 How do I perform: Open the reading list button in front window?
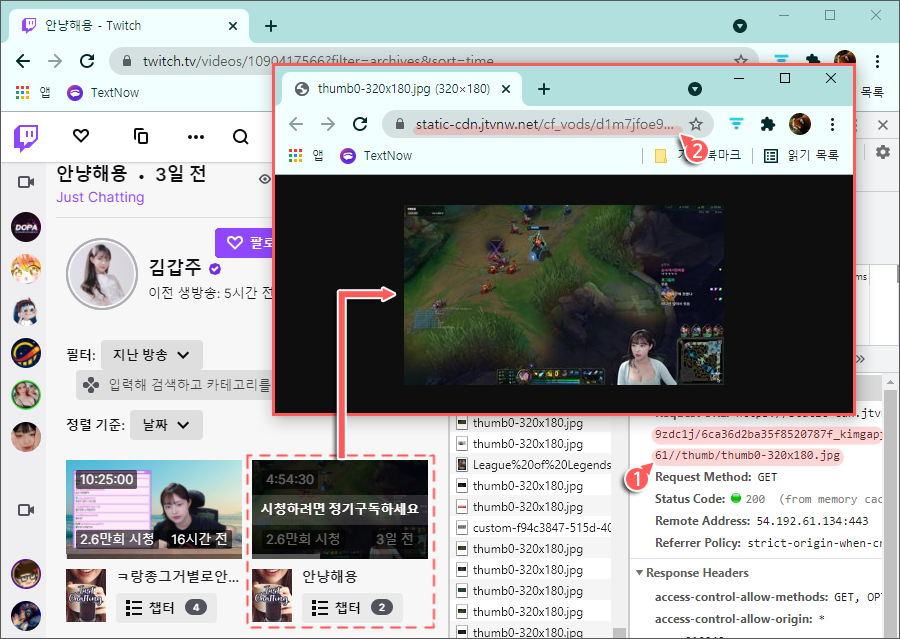click(x=801, y=156)
